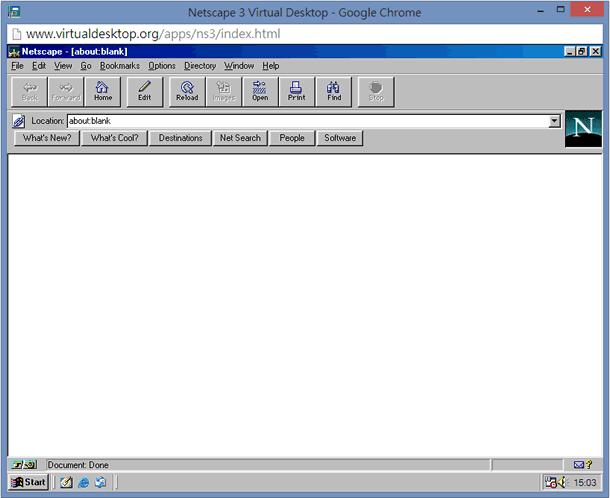Viewport: 610px width, 498px height.
Task: Minimize the Netscape inner window
Action: click(x=570, y=51)
